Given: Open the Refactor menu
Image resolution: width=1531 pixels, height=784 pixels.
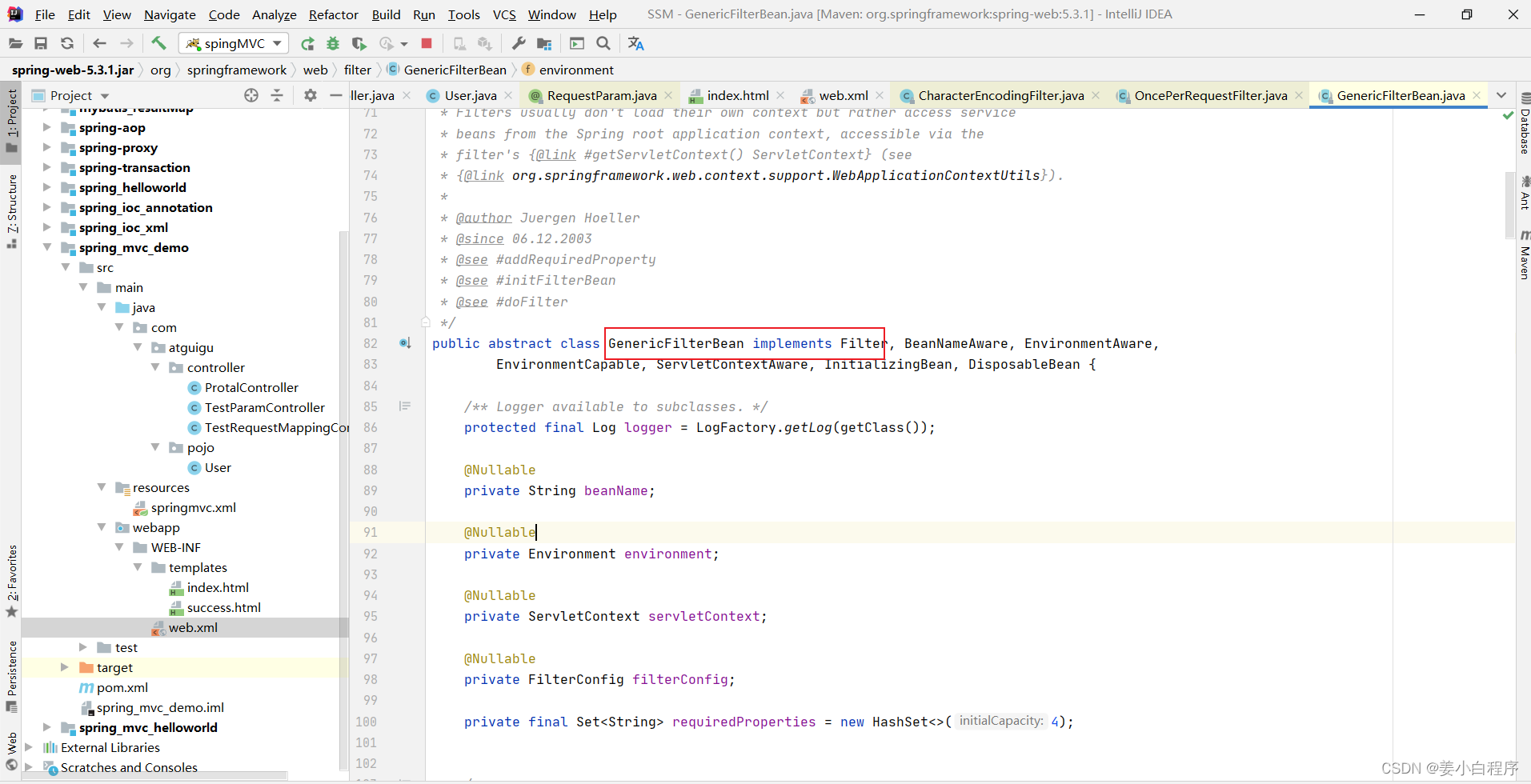Looking at the screenshot, I should [334, 14].
